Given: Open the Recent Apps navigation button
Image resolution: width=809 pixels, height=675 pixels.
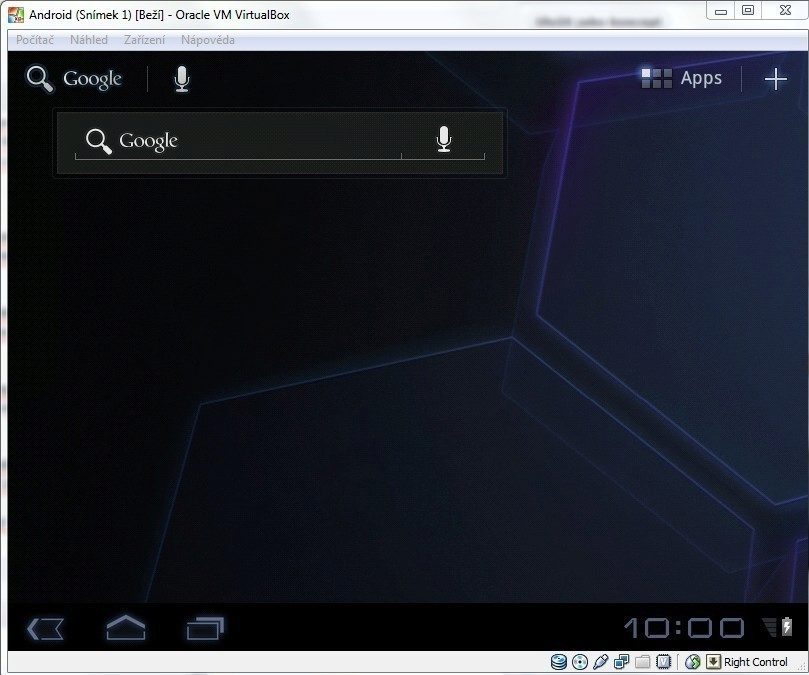Looking at the screenshot, I should click(205, 628).
